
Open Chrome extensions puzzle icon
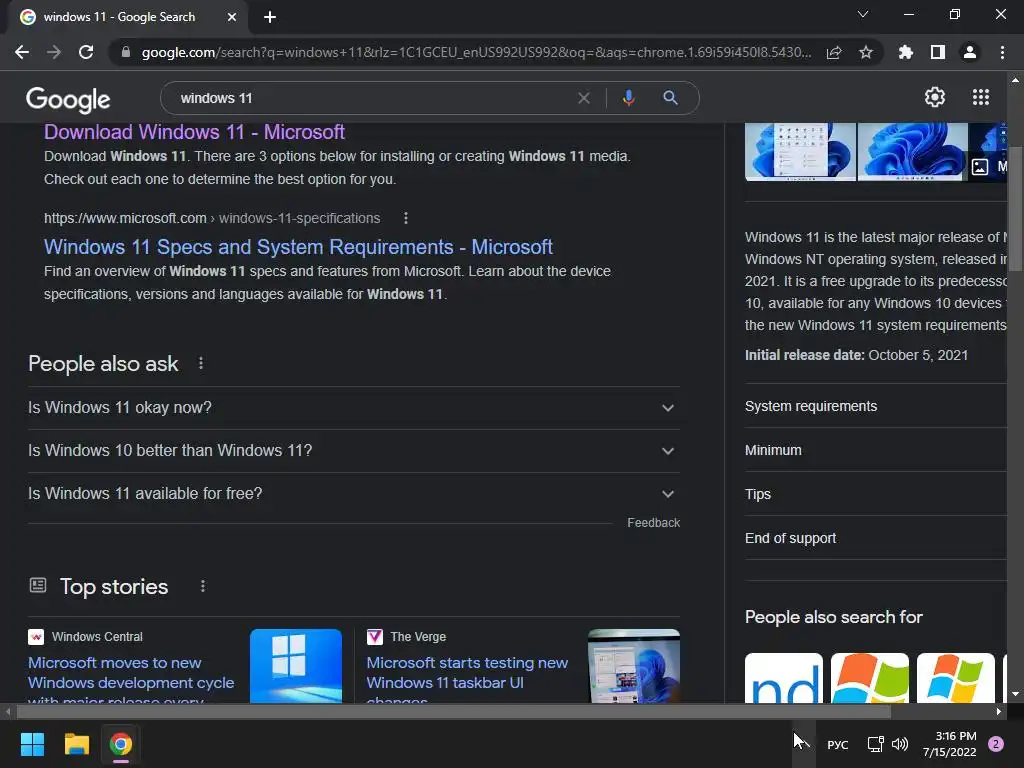click(906, 52)
